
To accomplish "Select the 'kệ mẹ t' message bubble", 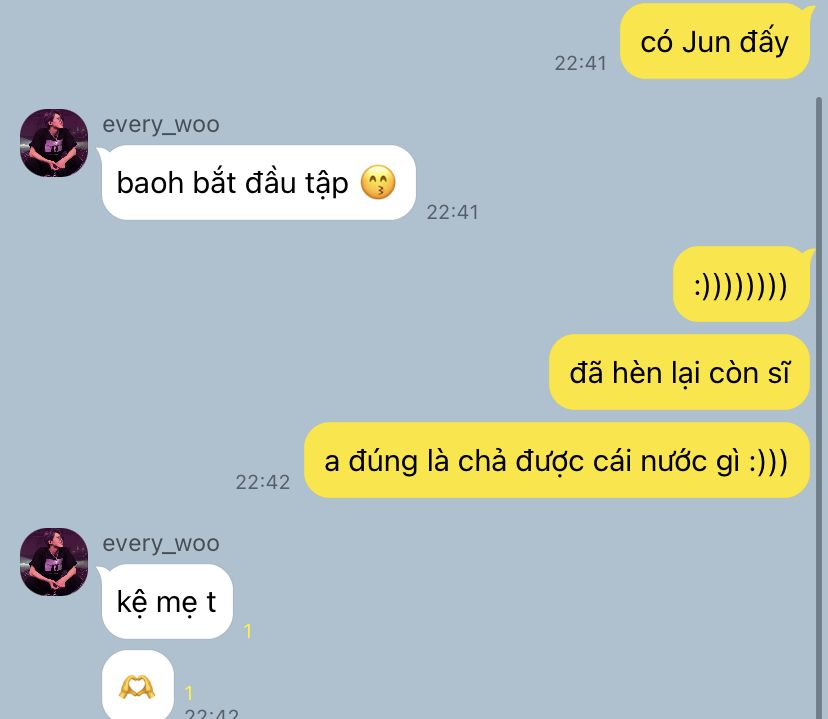I will pyautogui.click(x=167, y=601).
